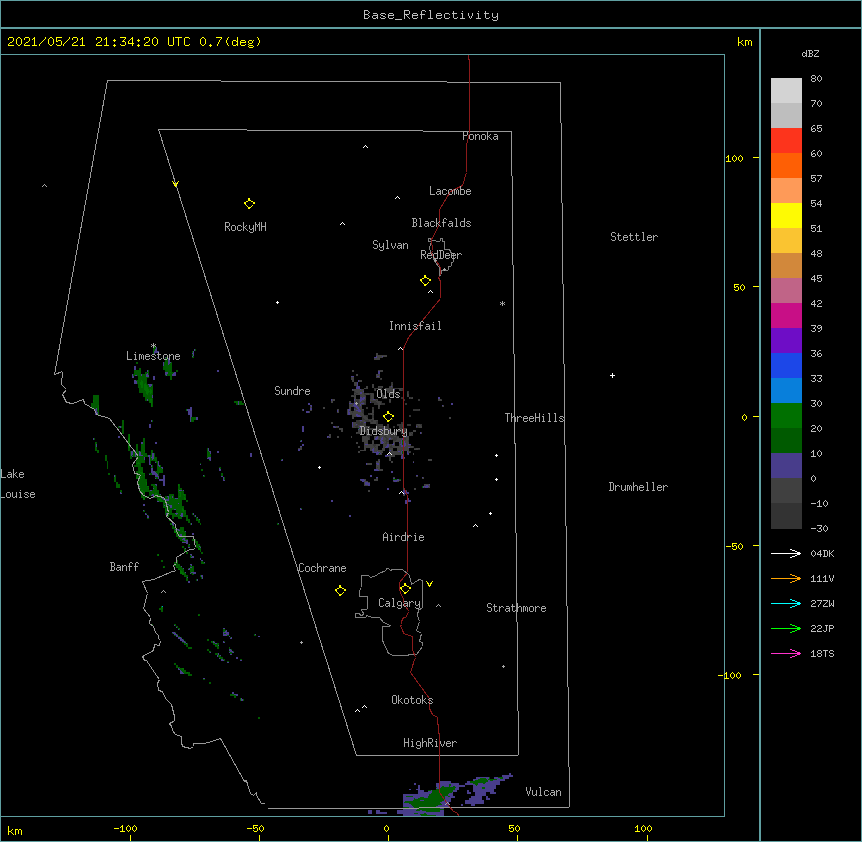Click the Sundre town label
The image size is (862, 842).
click(292, 391)
